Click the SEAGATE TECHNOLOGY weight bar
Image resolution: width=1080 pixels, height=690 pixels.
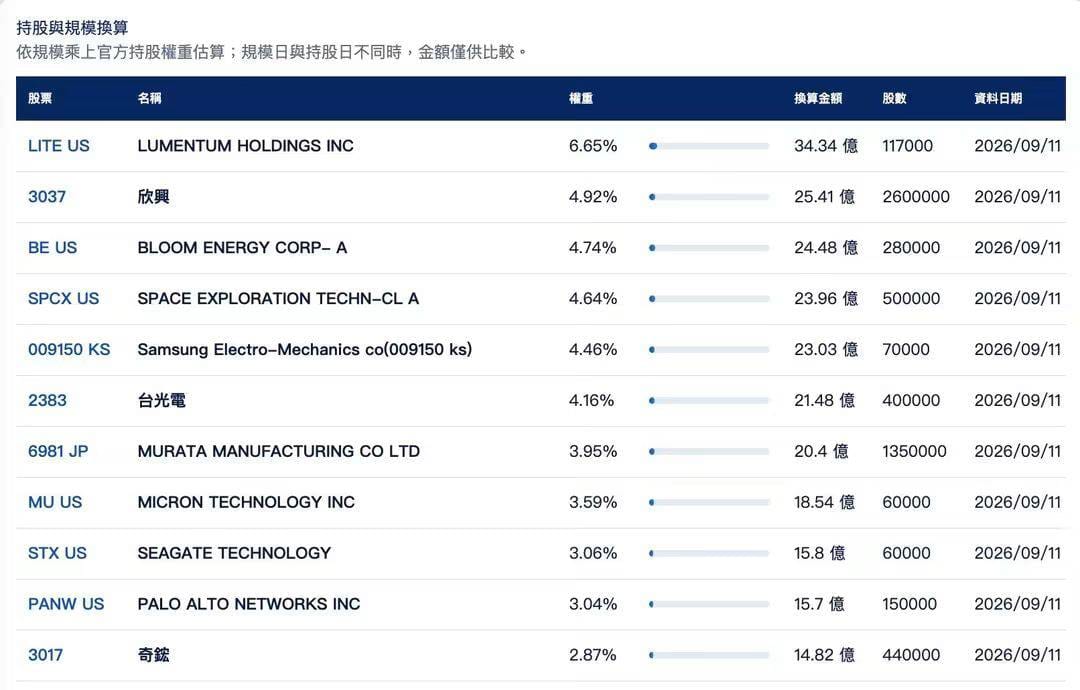[709, 554]
